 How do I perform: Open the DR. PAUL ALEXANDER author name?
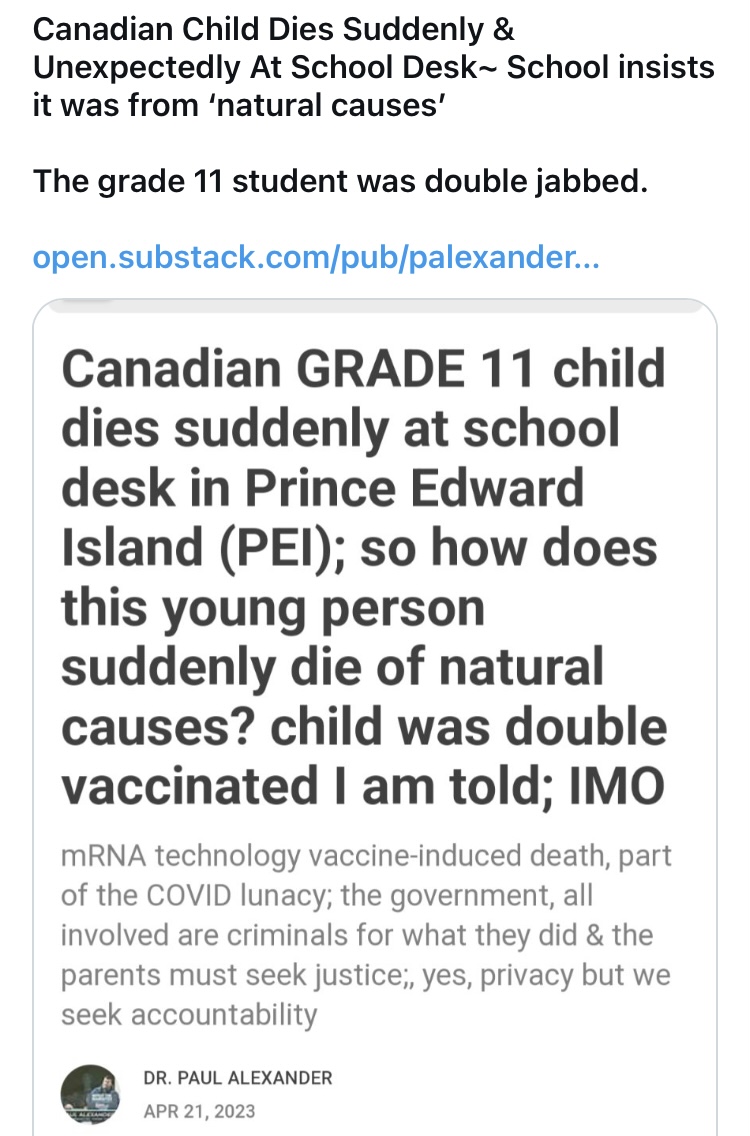pos(238,1077)
